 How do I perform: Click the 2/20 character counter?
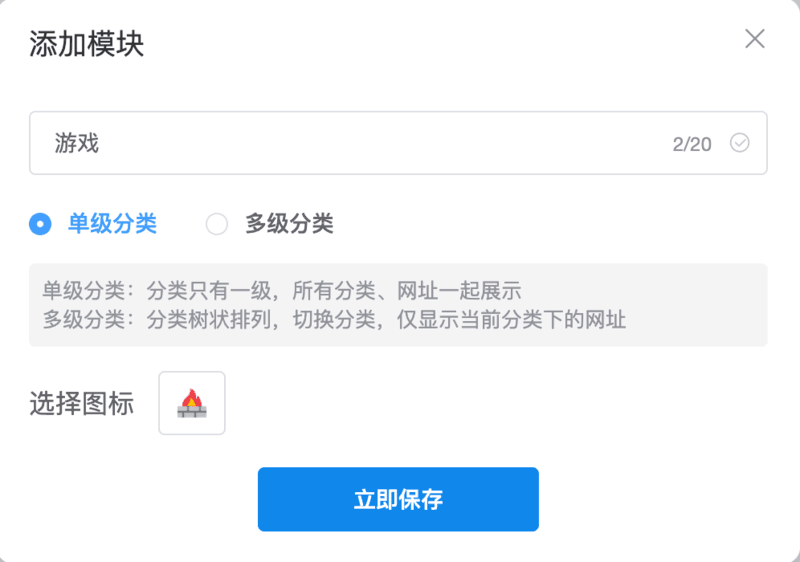692,144
